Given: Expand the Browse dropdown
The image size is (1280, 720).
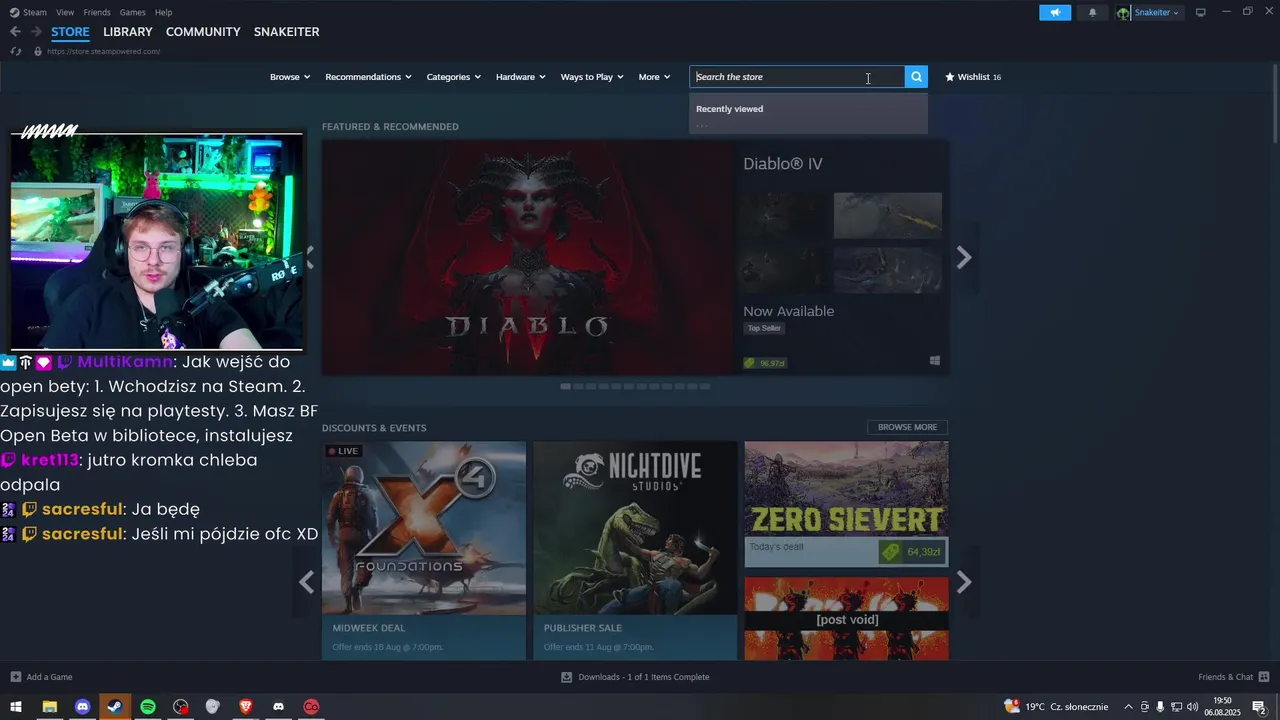Looking at the screenshot, I should 290,77.
